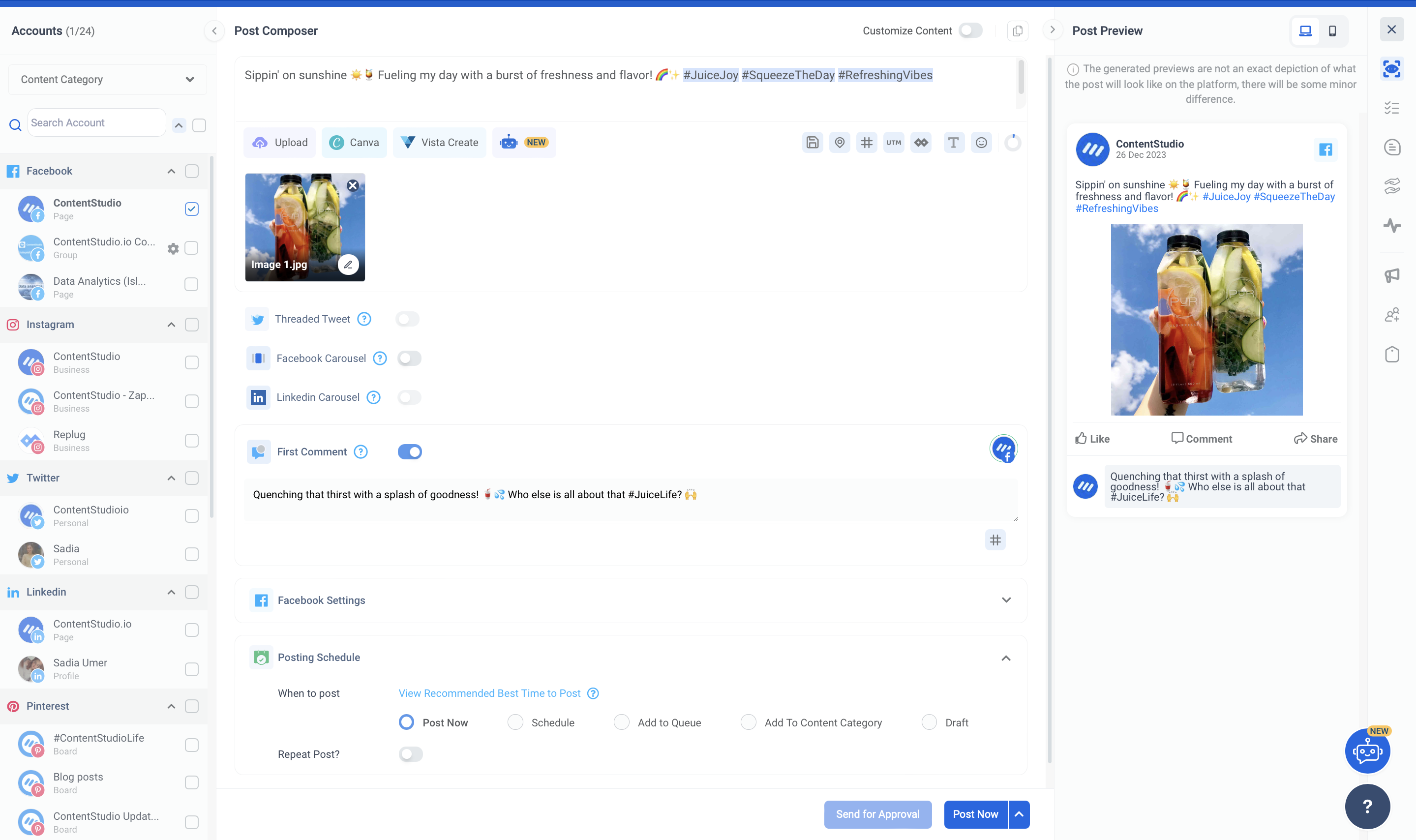Toggle the First Comment switch on
The height and width of the screenshot is (840, 1416).
pyautogui.click(x=408, y=451)
